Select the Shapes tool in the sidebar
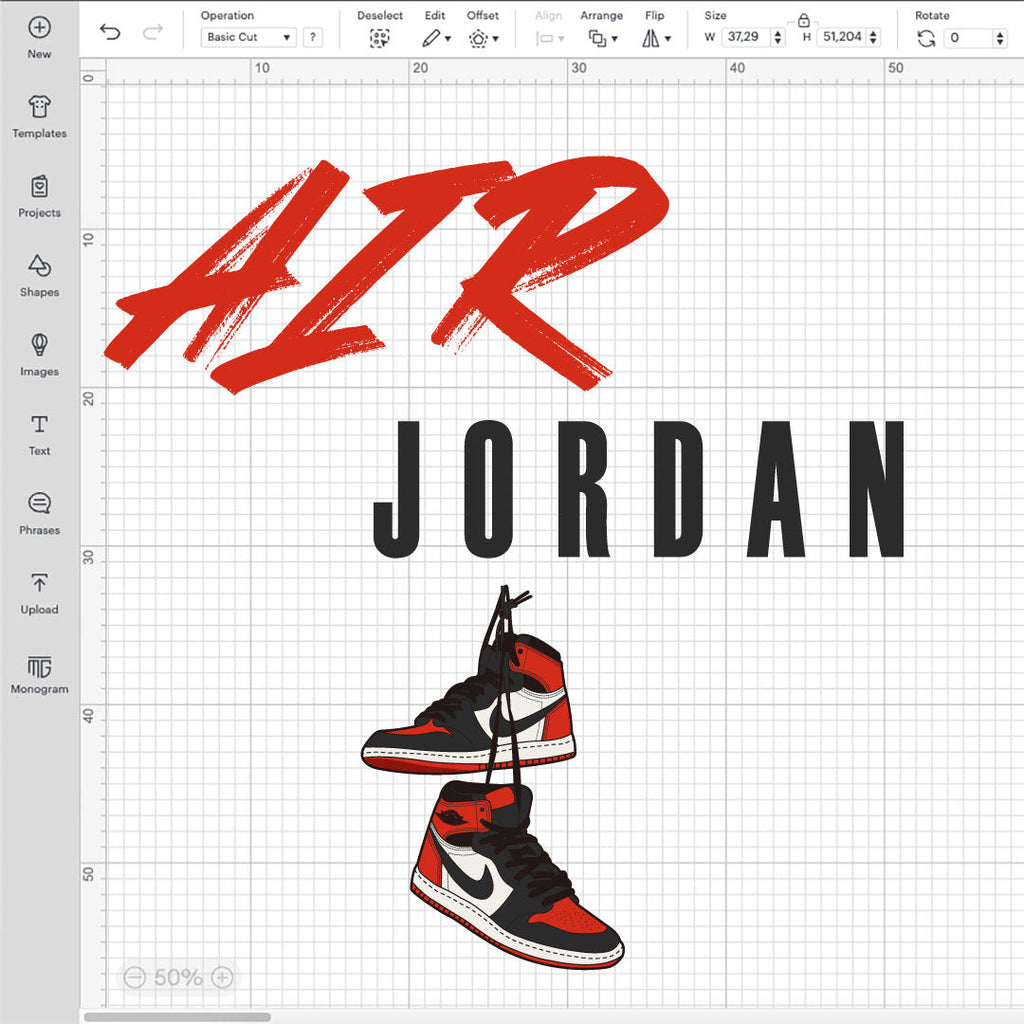 coord(39,276)
